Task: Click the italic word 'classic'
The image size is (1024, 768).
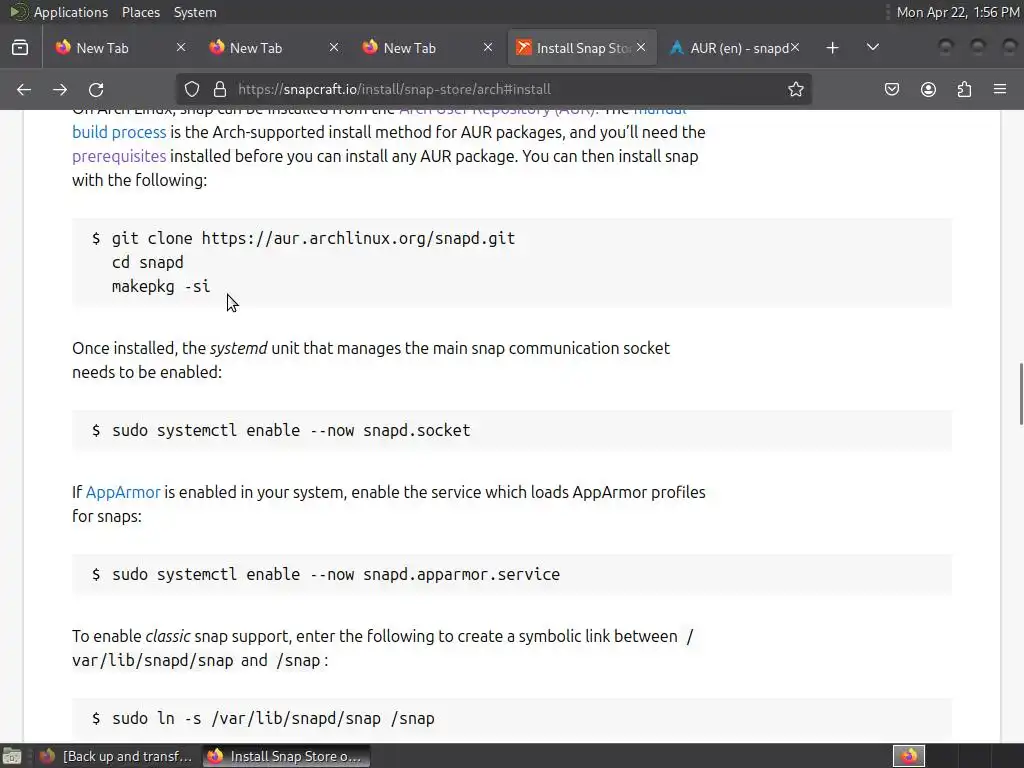Action: [168, 636]
